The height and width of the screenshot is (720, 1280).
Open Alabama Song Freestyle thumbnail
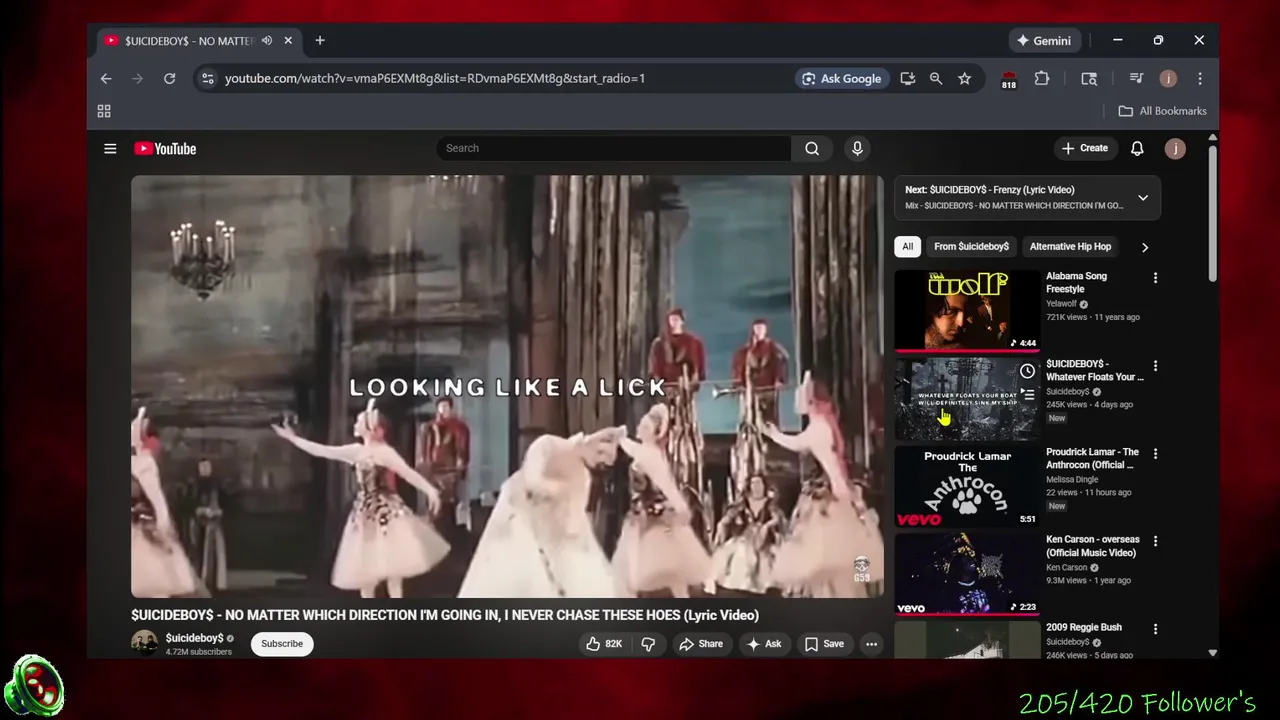[967, 310]
